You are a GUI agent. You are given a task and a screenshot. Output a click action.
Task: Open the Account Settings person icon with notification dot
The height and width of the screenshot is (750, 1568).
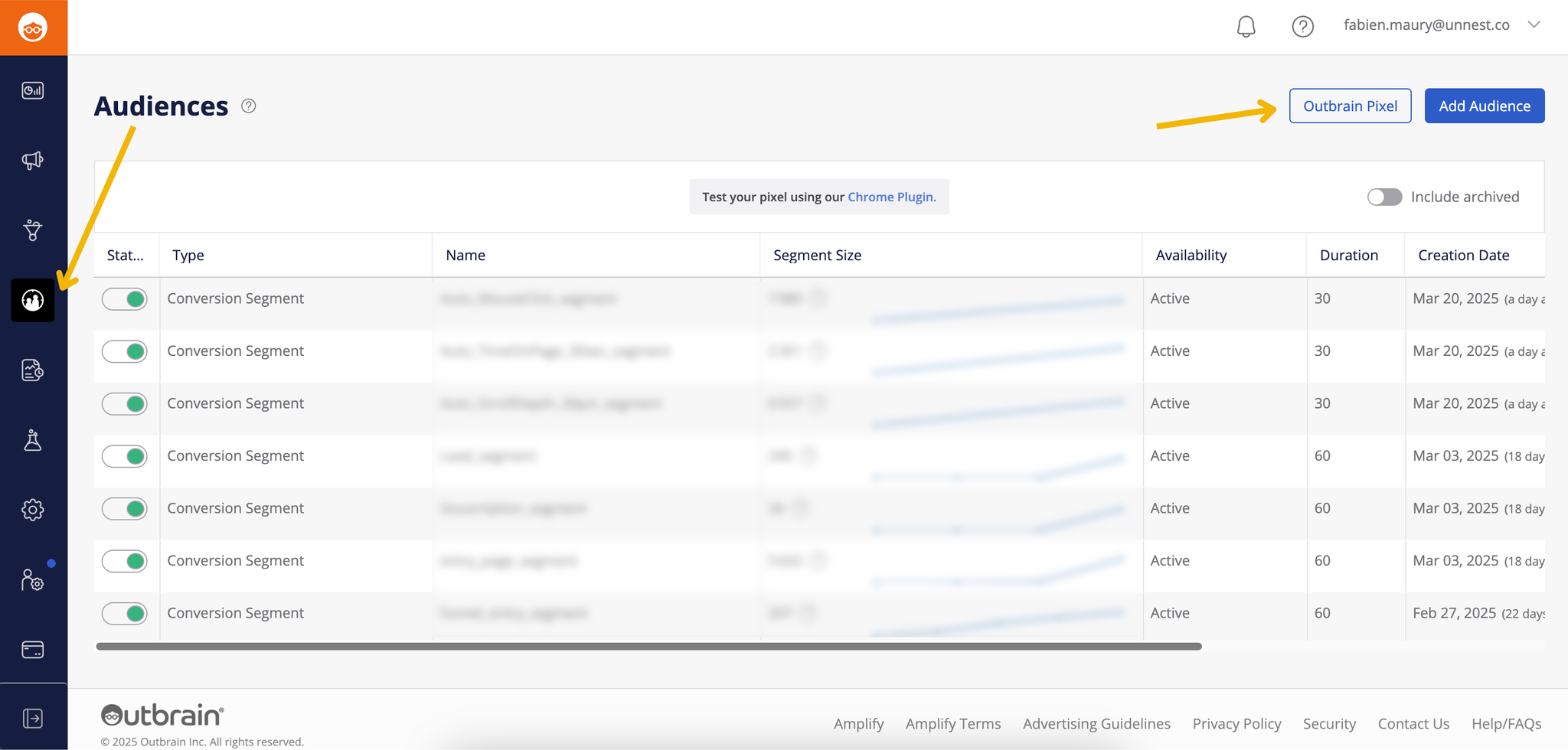coord(32,580)
